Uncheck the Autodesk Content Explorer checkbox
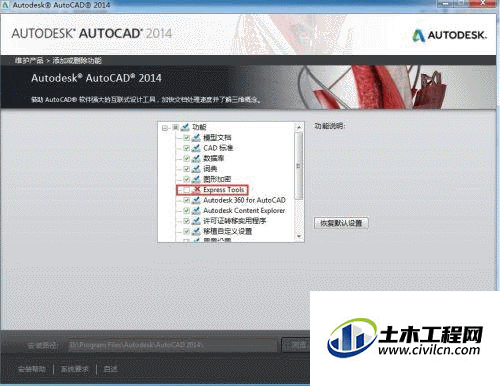 point(187,211)
